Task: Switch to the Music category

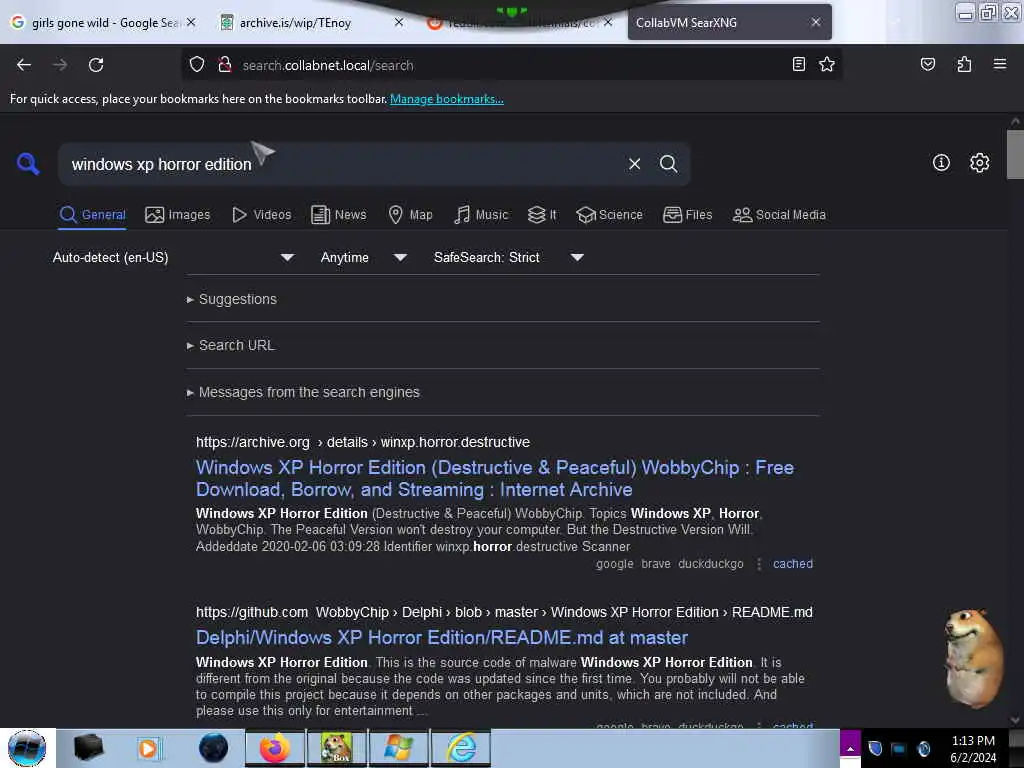Action: [481, 215]
